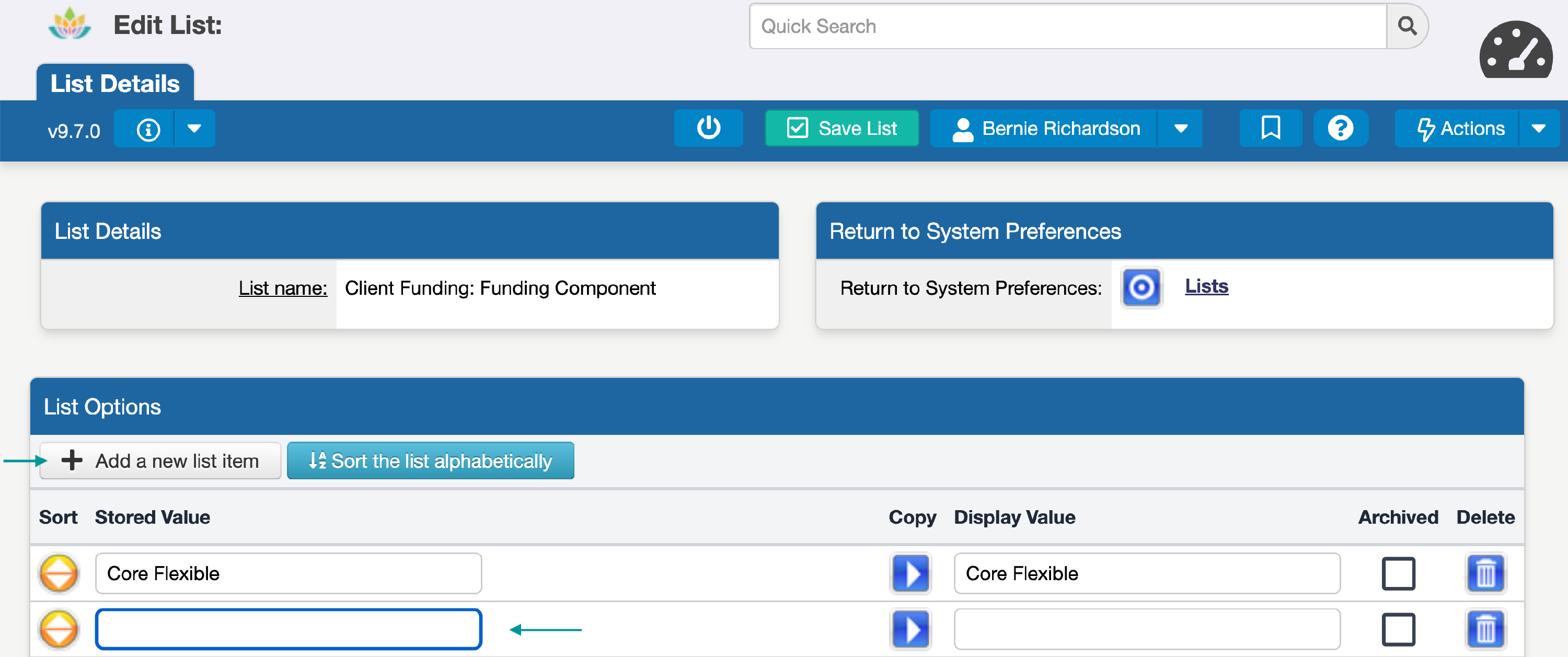Delete the Core Flexible list item
Viewport: 1568px width, 657px height.
(1484, 573)
